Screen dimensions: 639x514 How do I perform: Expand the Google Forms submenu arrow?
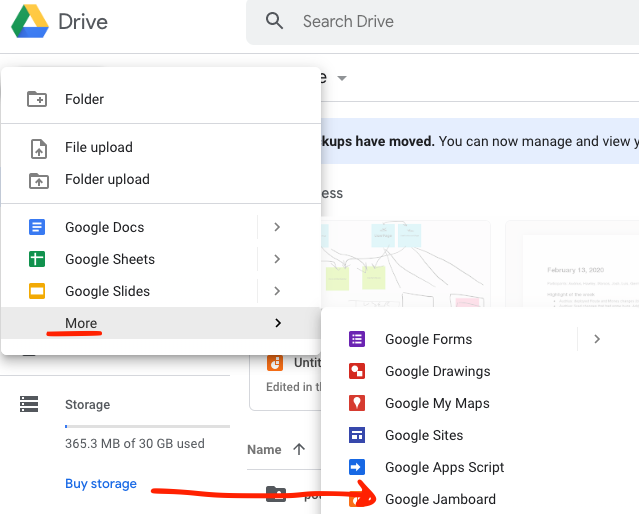coord(597,339)
